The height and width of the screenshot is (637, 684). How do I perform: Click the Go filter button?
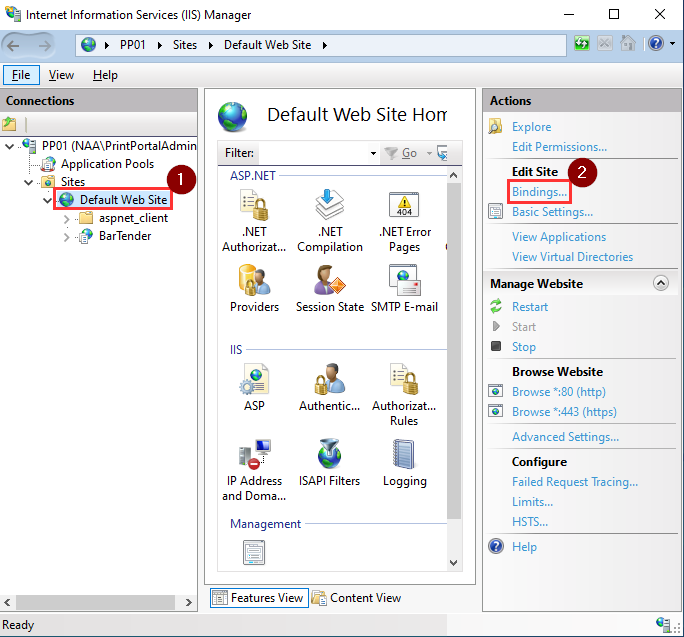click(x=401, y=153)
